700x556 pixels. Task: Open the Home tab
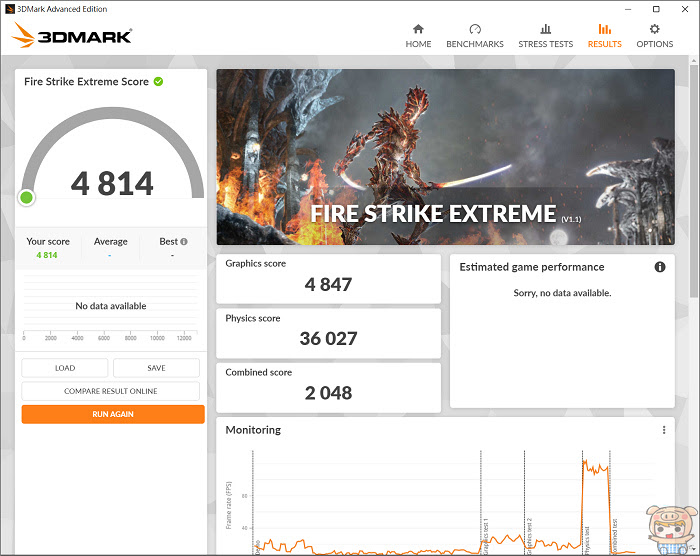pyautogui.click(x=418, y=36)
